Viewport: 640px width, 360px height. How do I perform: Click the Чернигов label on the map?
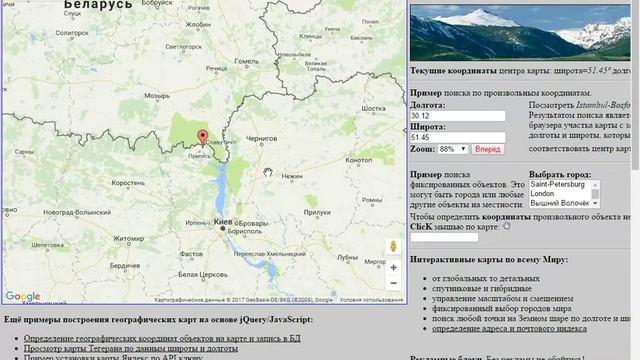pyautogui.click(x=261, y=139)
